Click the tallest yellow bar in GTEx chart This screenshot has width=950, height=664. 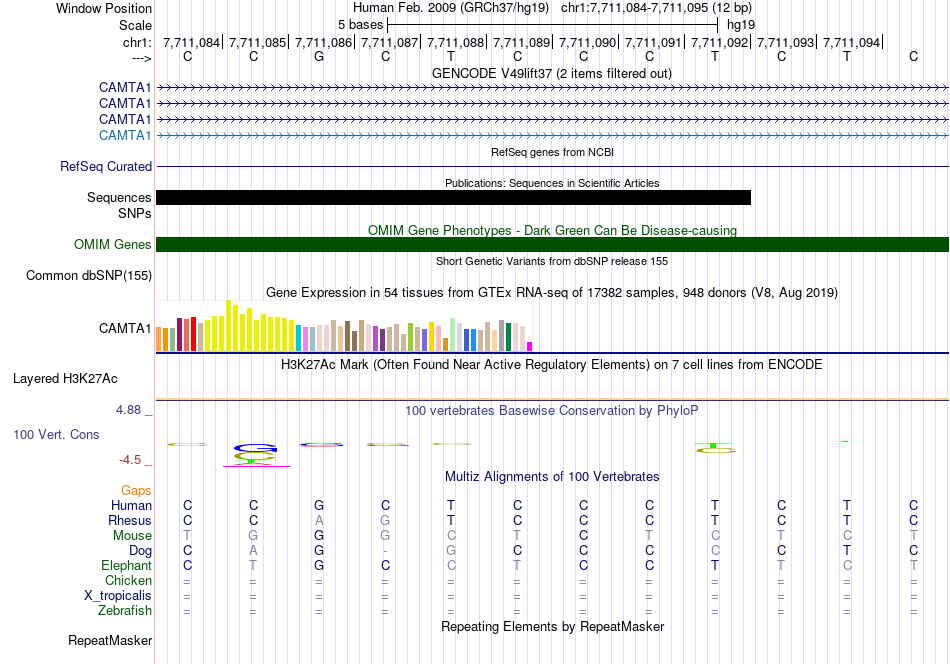point(228,326)
